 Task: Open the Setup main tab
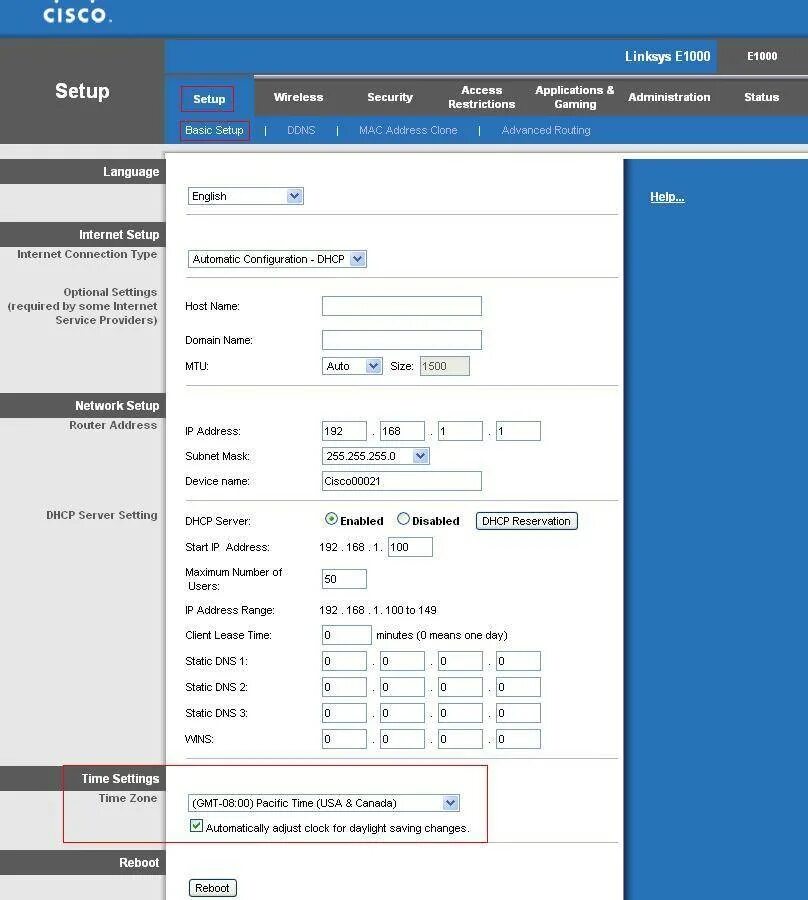point(209,99)
